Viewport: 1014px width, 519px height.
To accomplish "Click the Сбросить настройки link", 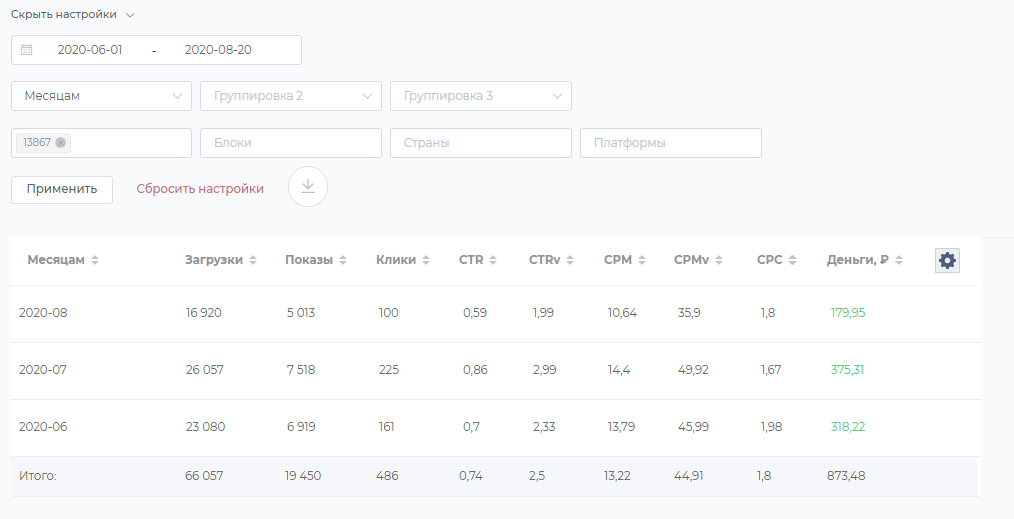I will pyautogui.click(x=200, y=189).
